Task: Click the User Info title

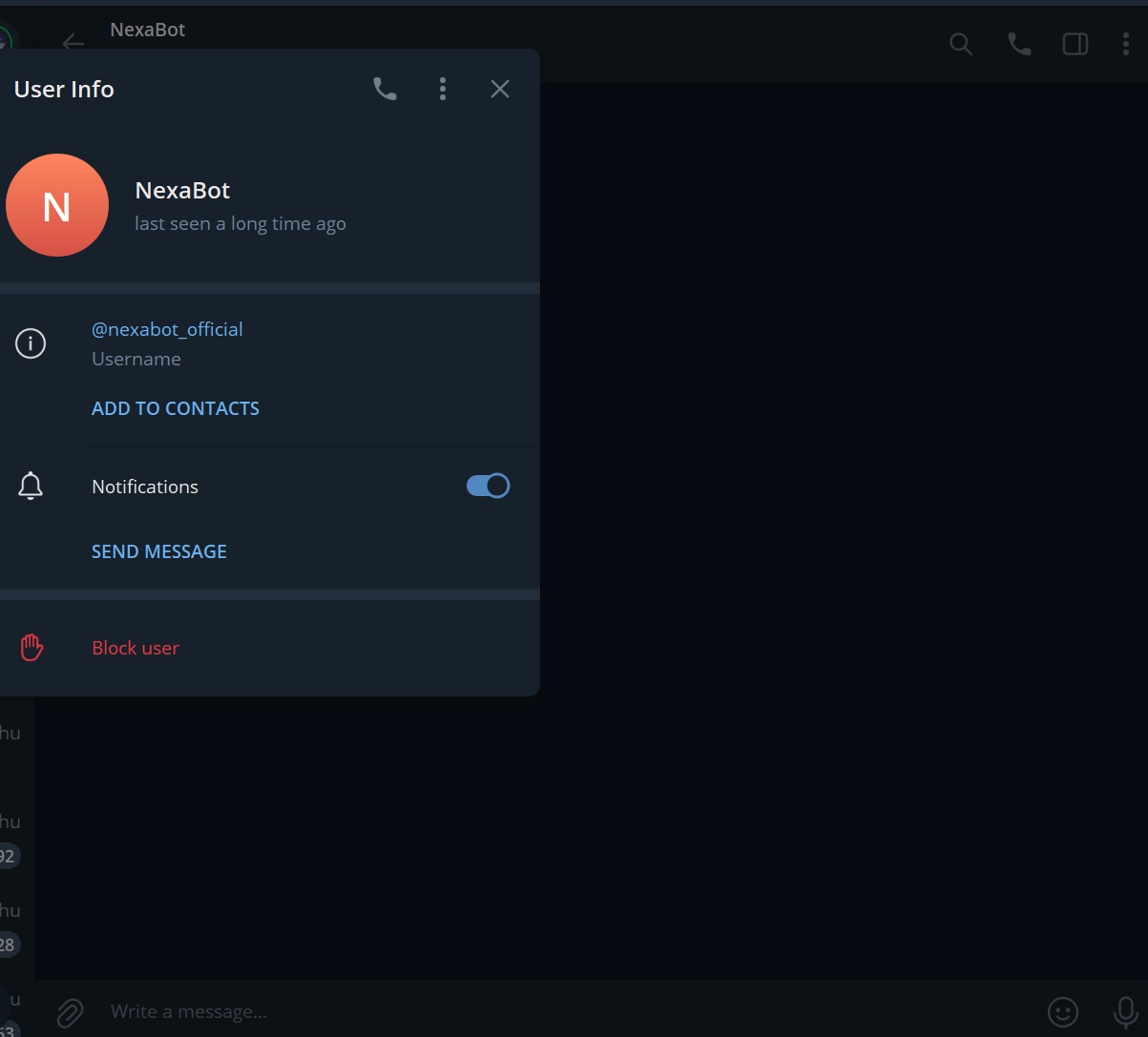Action: coord(64,89)
